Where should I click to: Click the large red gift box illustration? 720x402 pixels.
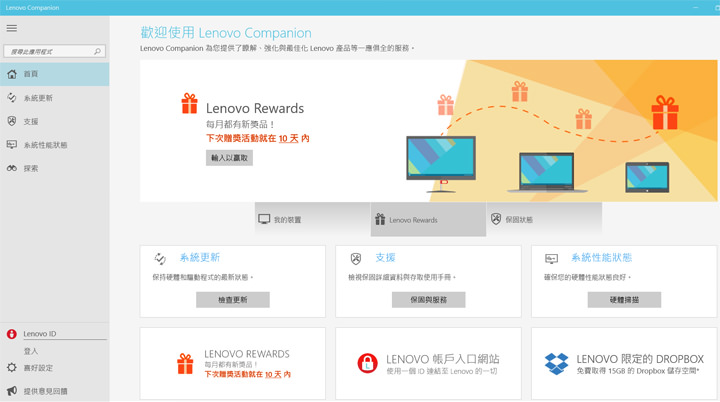[x=665, y=112]
